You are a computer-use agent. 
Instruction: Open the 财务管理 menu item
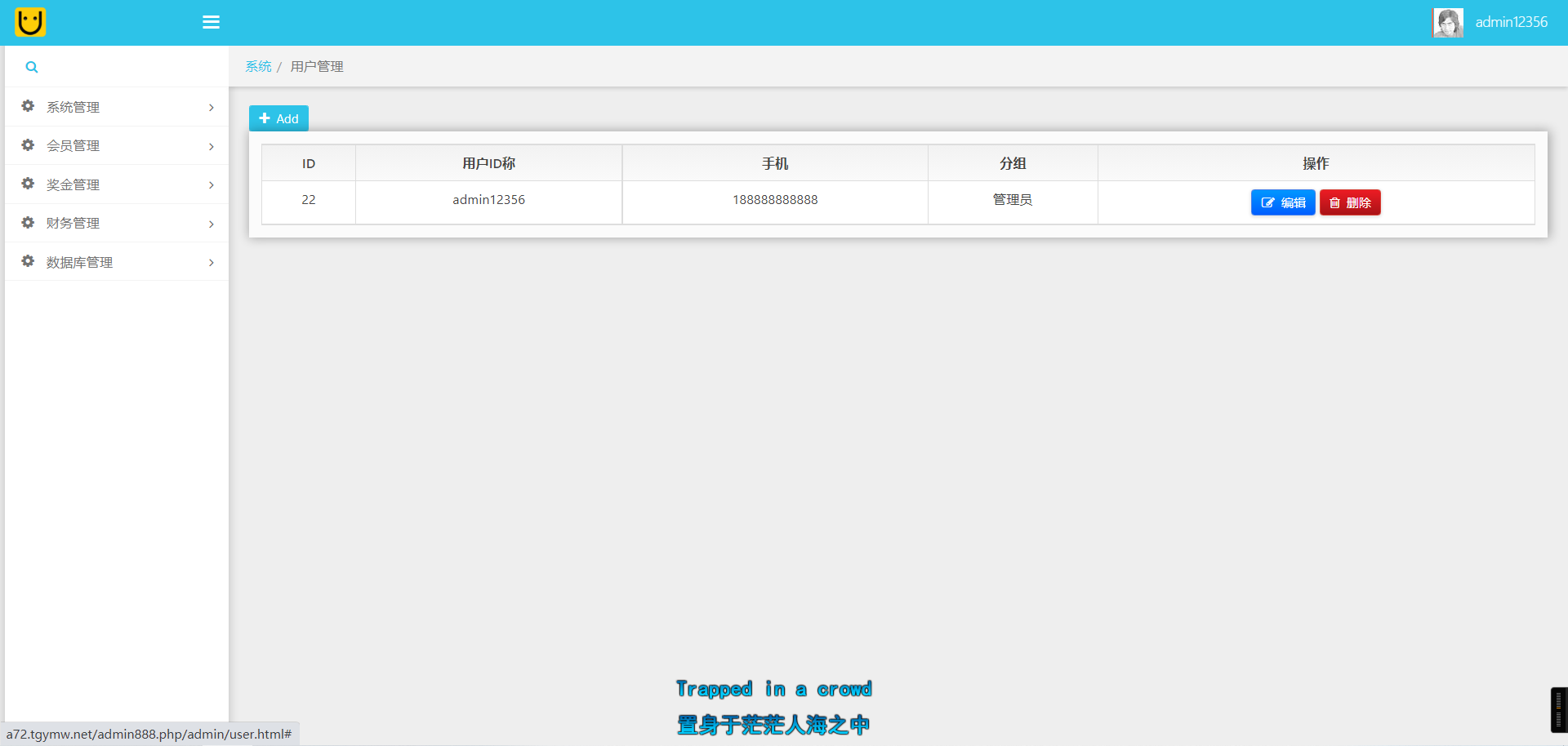point(73,224)
